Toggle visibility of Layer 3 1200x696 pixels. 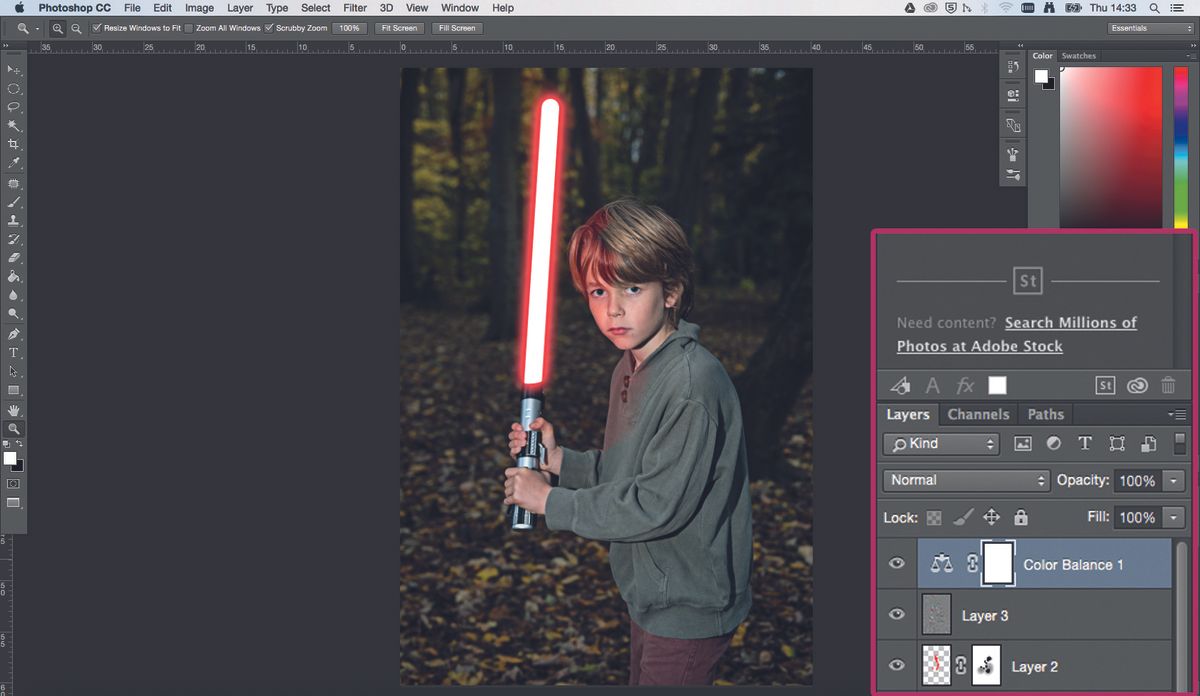point(897,615)
